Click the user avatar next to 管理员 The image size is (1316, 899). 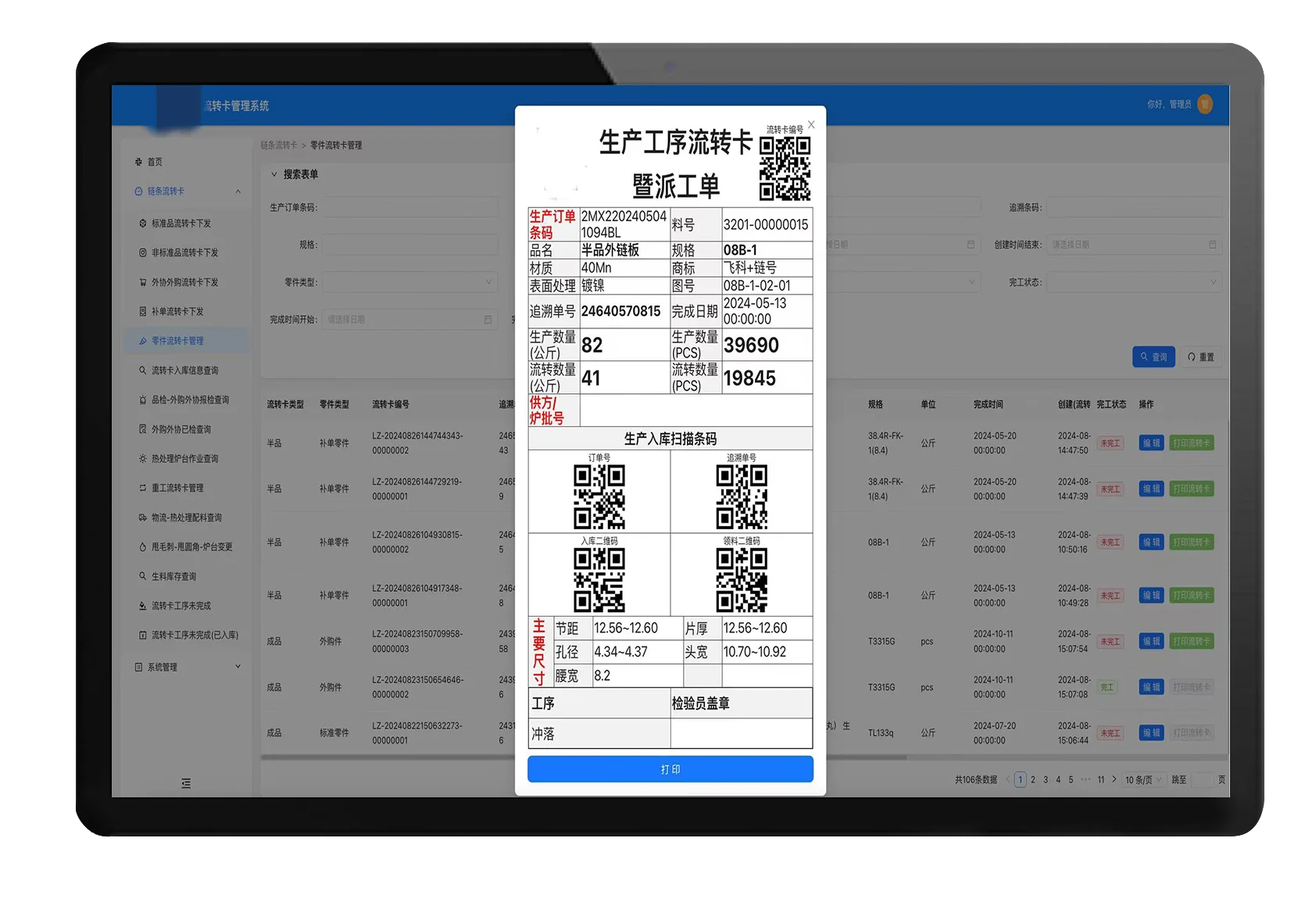pos(1205,104)
